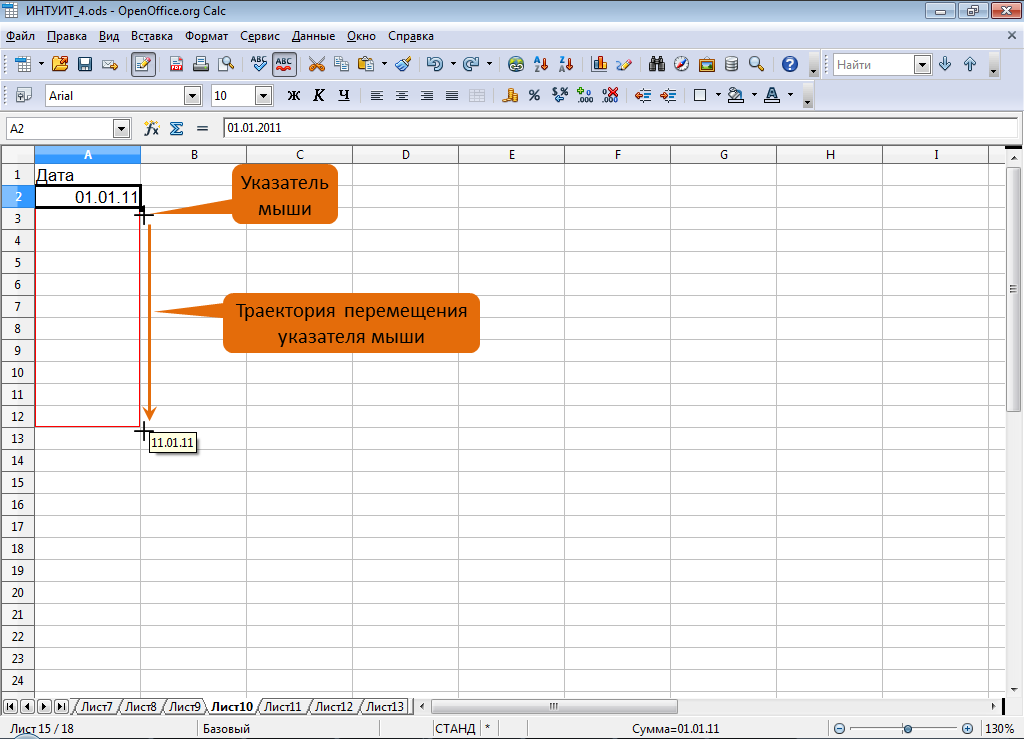Click Sort Ascending icon
The image size is (1024, 739).
[x=541, y=64]
